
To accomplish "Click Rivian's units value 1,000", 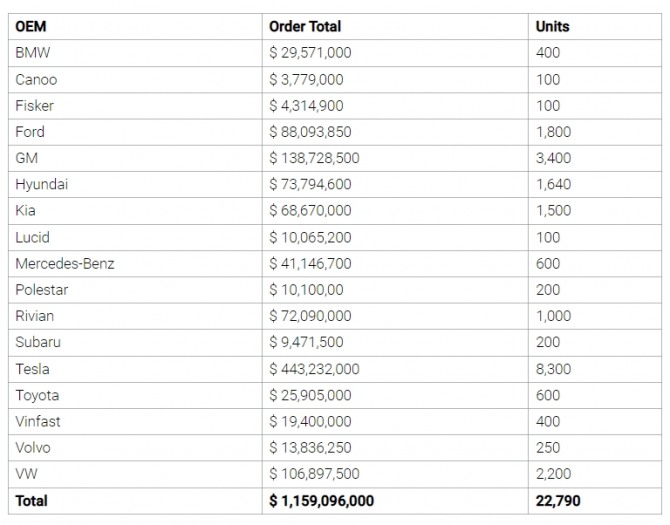I will (x=553, y=316).
